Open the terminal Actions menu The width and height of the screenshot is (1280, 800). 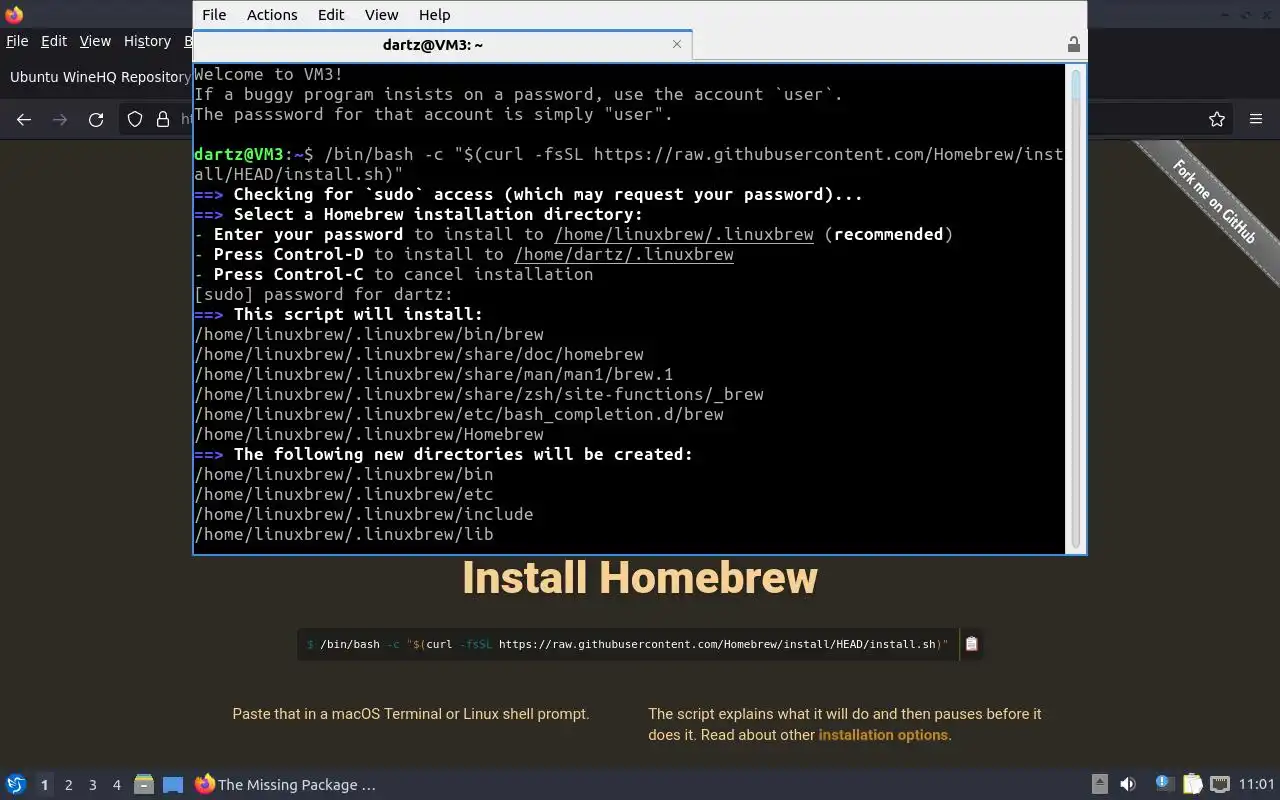(272, 15)
